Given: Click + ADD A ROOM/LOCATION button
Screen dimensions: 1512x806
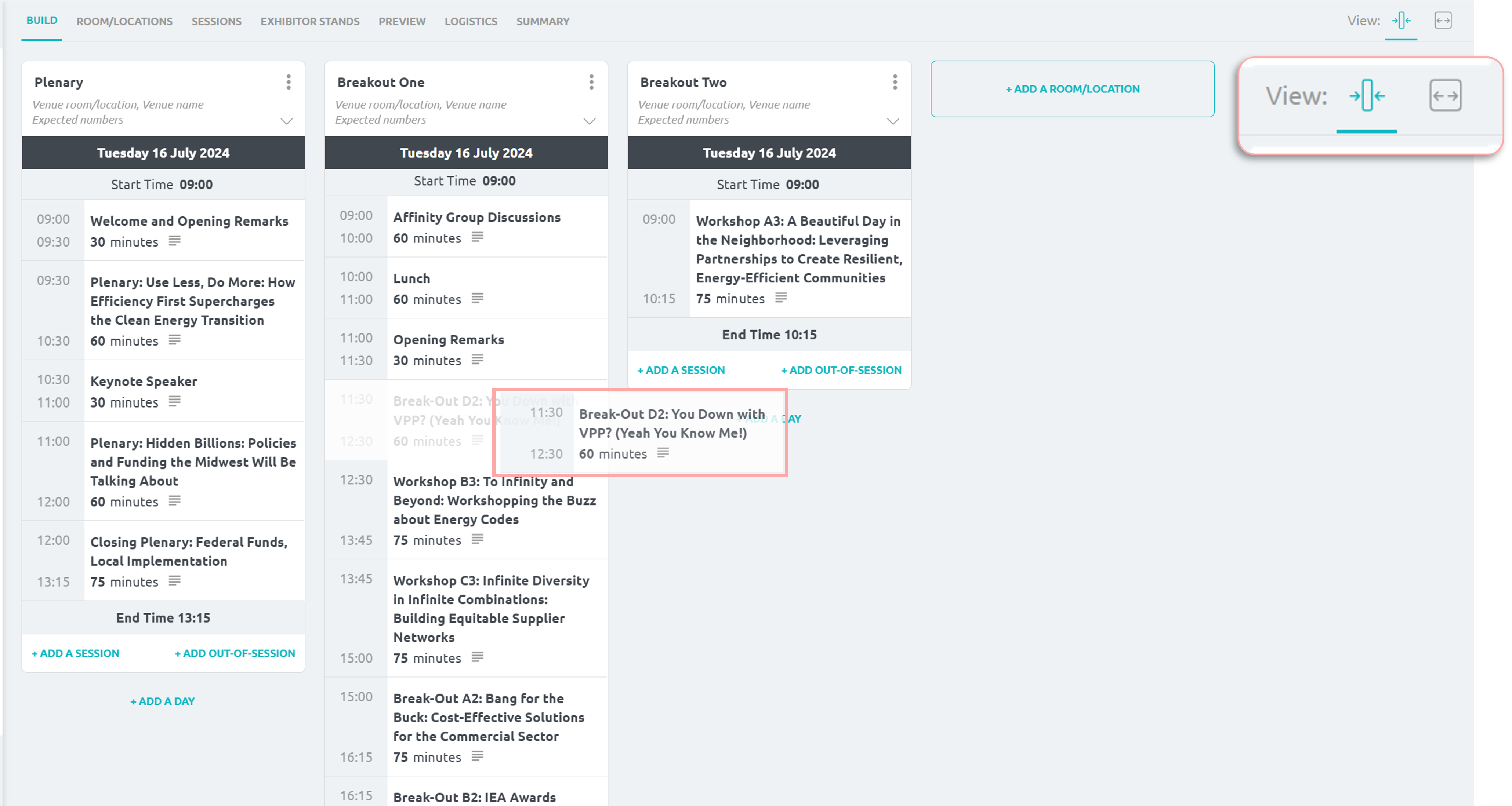Looking at the screenshot, I should click(x=1072, y=89).
